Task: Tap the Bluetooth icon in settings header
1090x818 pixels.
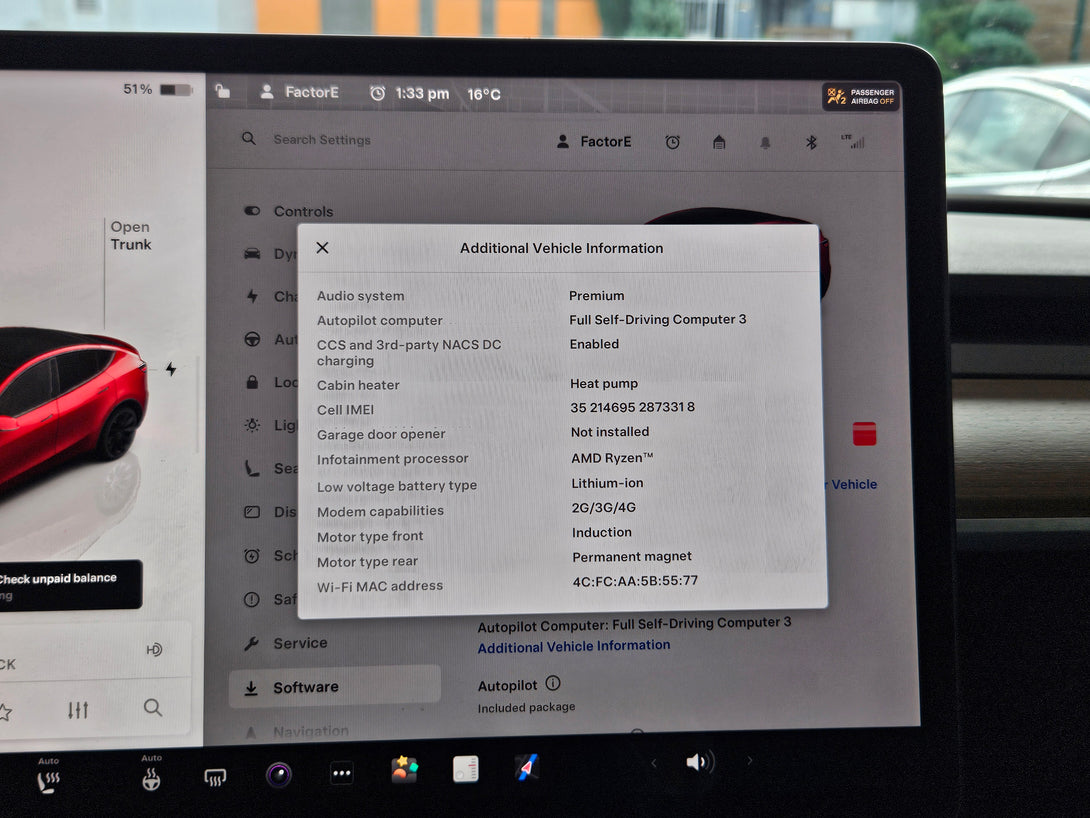Action: tap(811, 143)
